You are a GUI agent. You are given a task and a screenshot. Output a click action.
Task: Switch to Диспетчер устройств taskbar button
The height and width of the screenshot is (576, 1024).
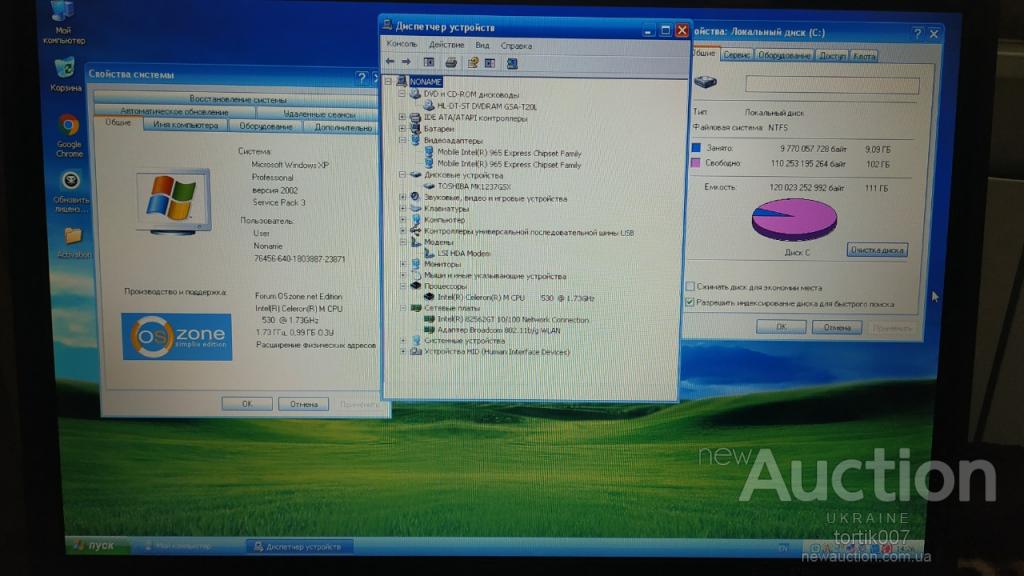click(x=299, y=547)
